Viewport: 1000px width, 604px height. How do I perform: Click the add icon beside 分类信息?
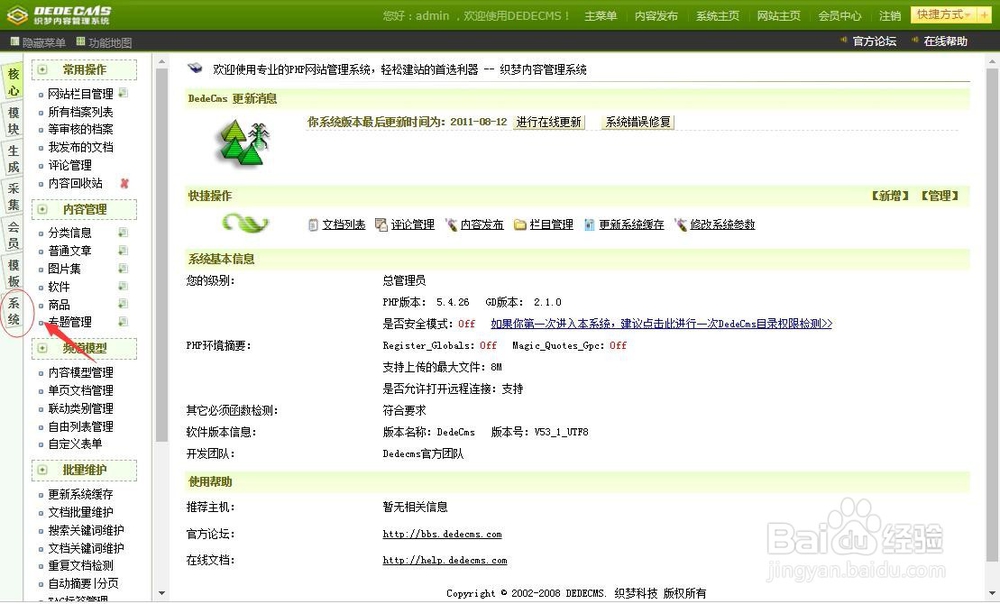[123, 232]
